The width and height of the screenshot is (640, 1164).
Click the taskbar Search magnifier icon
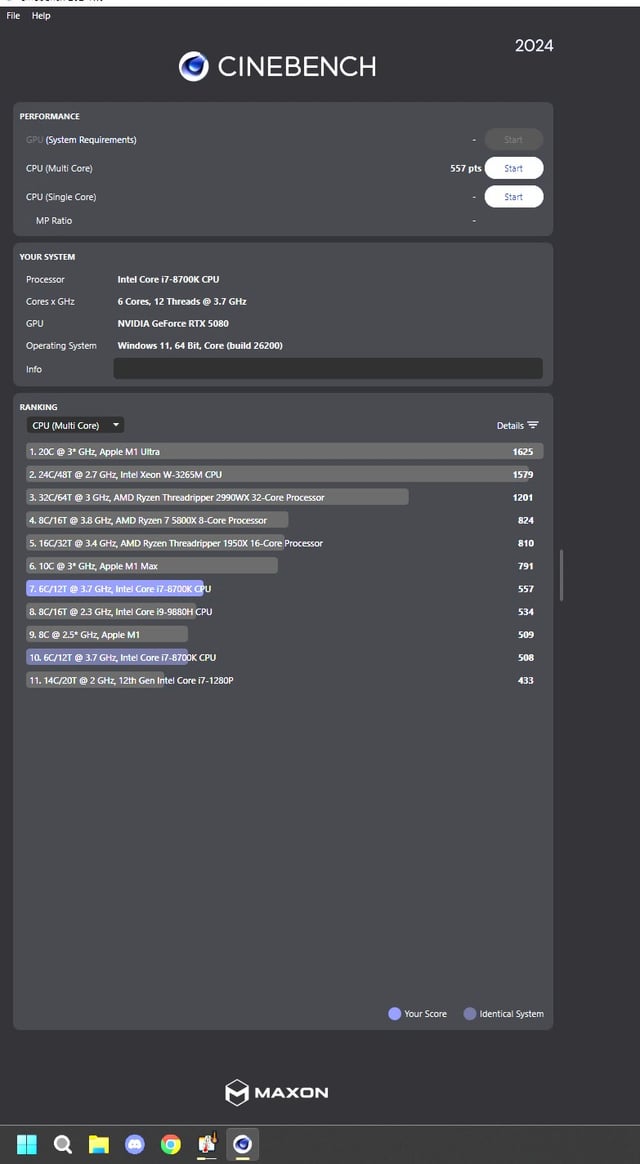tap(62, 1144)
